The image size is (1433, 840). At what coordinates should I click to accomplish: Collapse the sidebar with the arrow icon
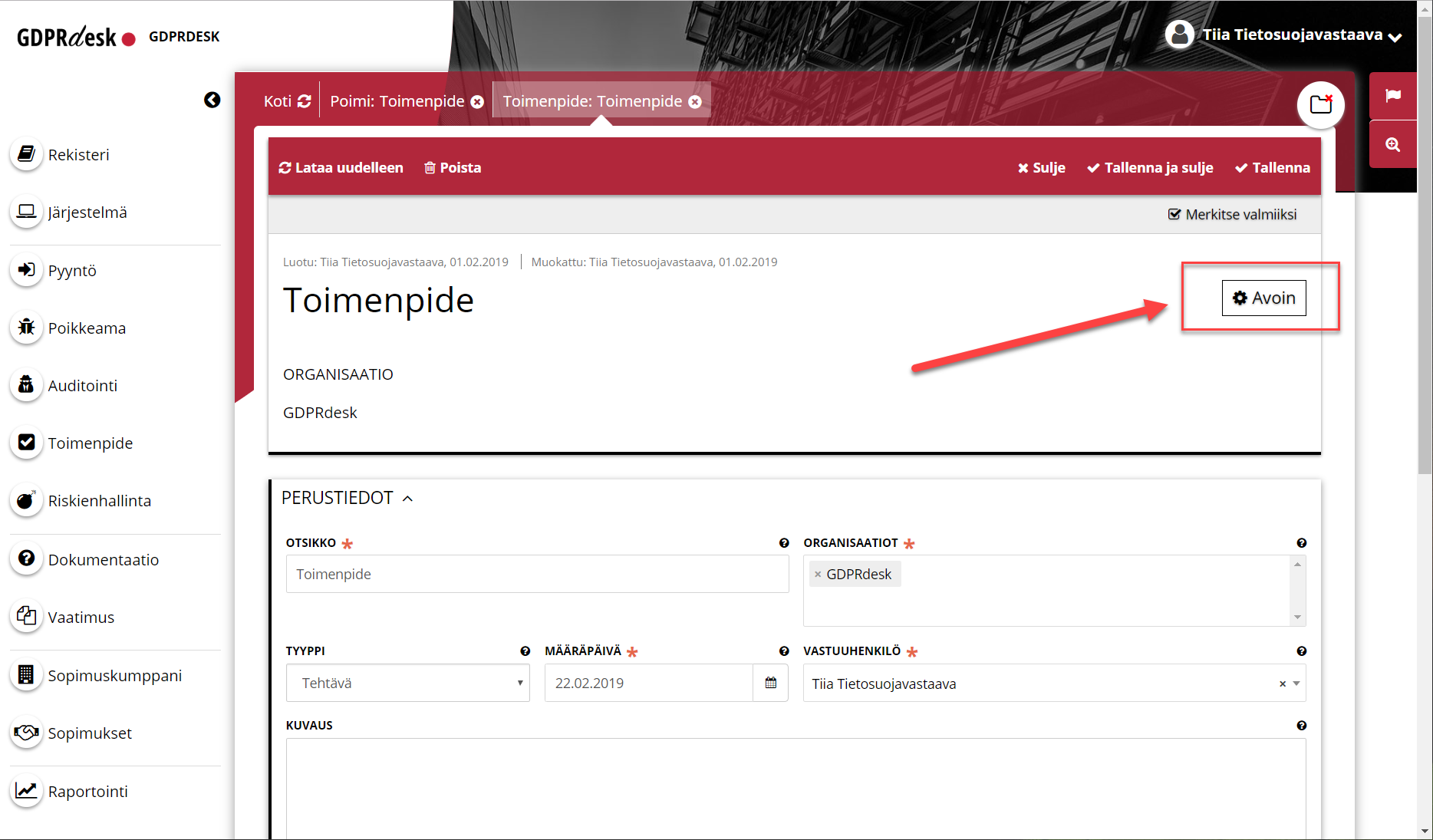point(212,100)
